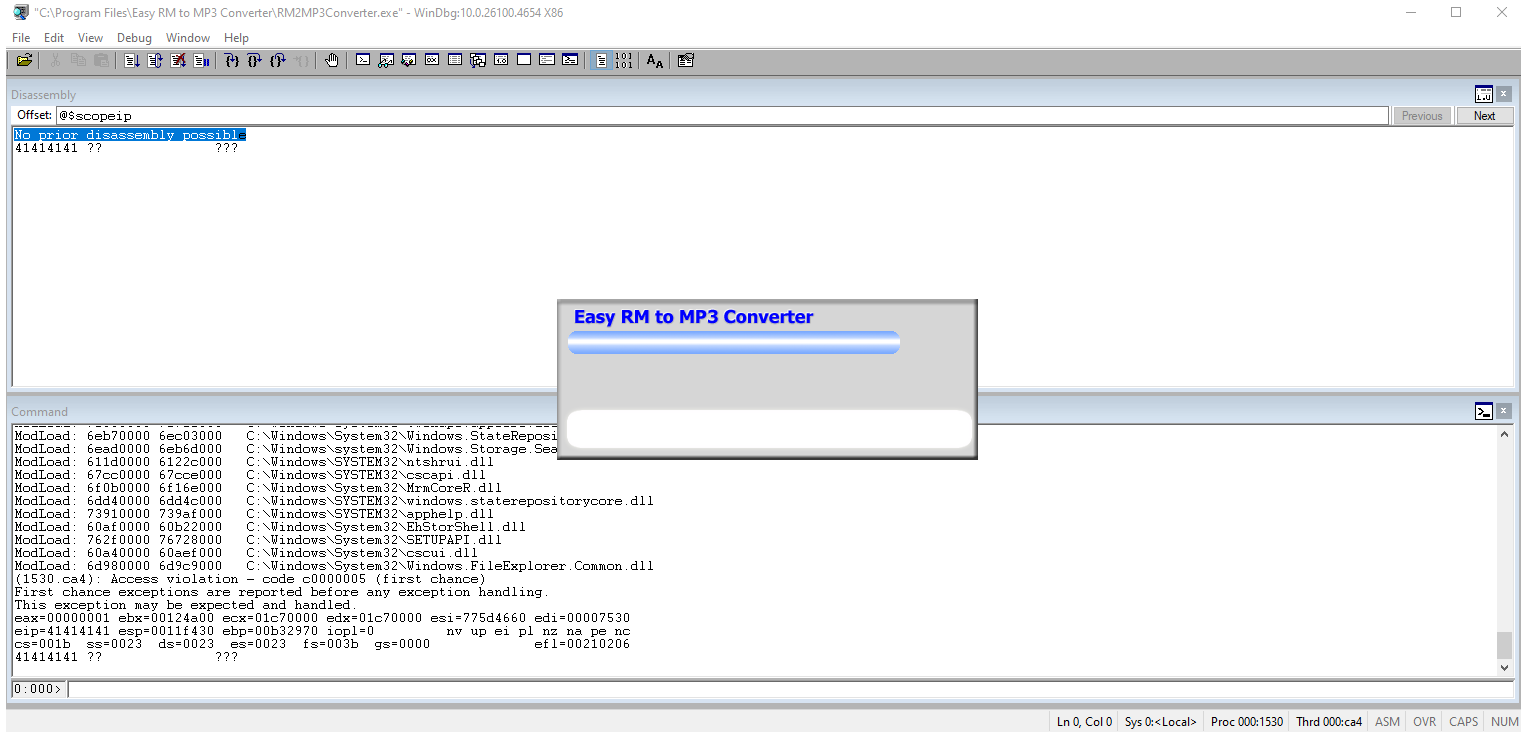Click the Step Over braces icon
1521x732 pixels.
255,61
